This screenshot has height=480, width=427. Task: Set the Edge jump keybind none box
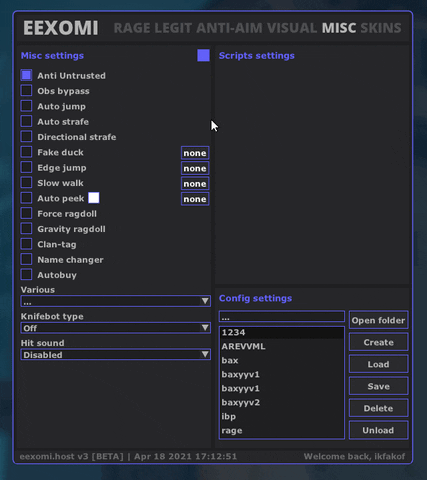point(195,168)
